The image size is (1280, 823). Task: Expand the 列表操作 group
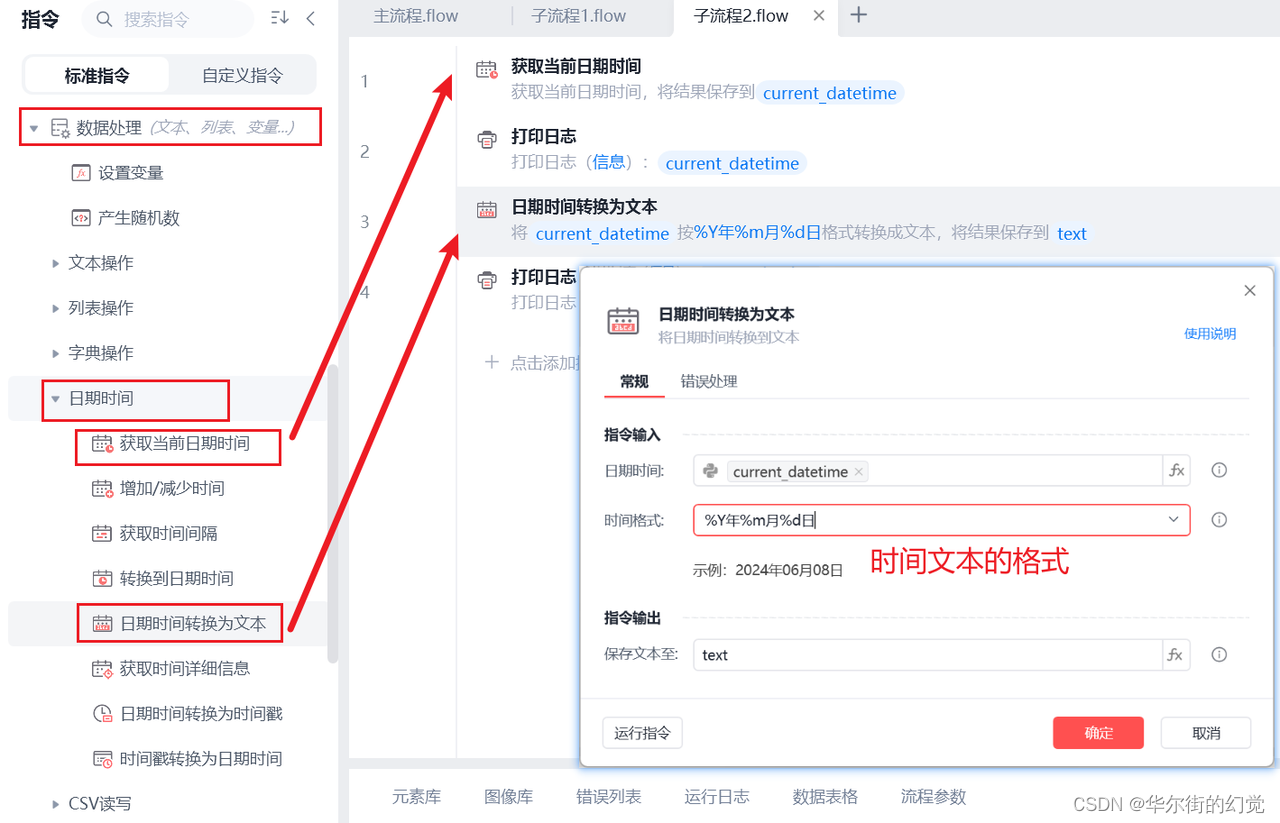click(56, 308)
